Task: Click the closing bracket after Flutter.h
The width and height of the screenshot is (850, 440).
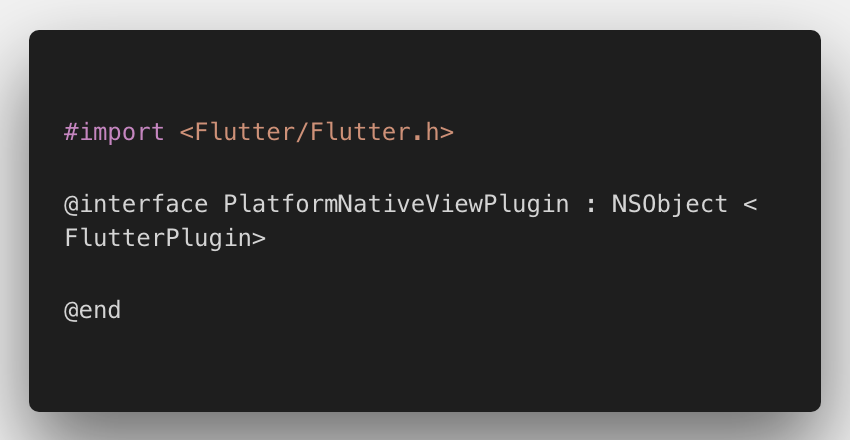Action: (447, 133)
